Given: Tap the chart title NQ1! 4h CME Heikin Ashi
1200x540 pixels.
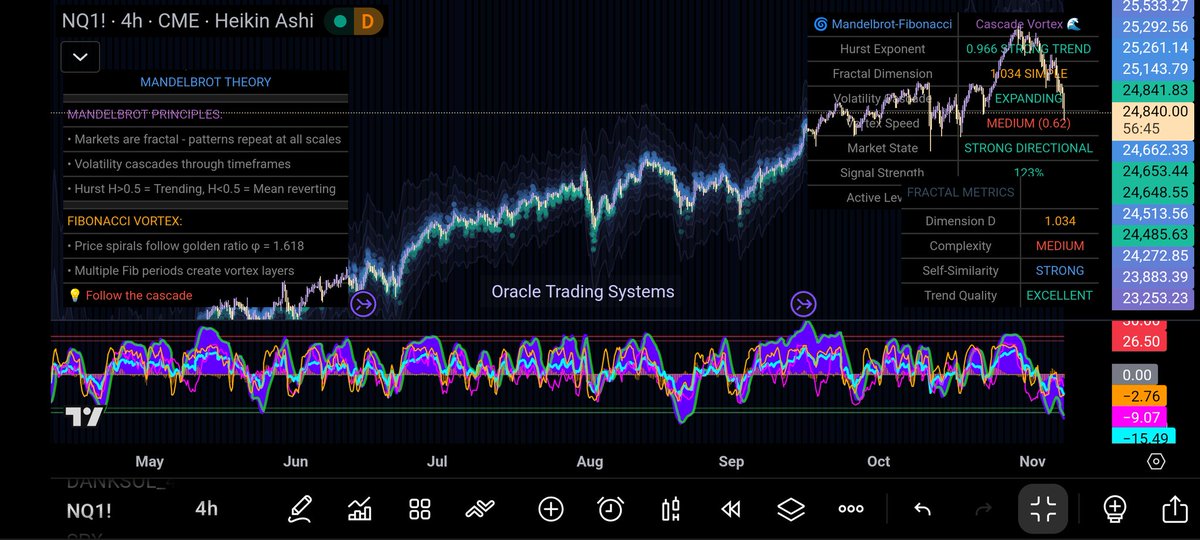Looking at the screenshot, I should tap(187, 20).
